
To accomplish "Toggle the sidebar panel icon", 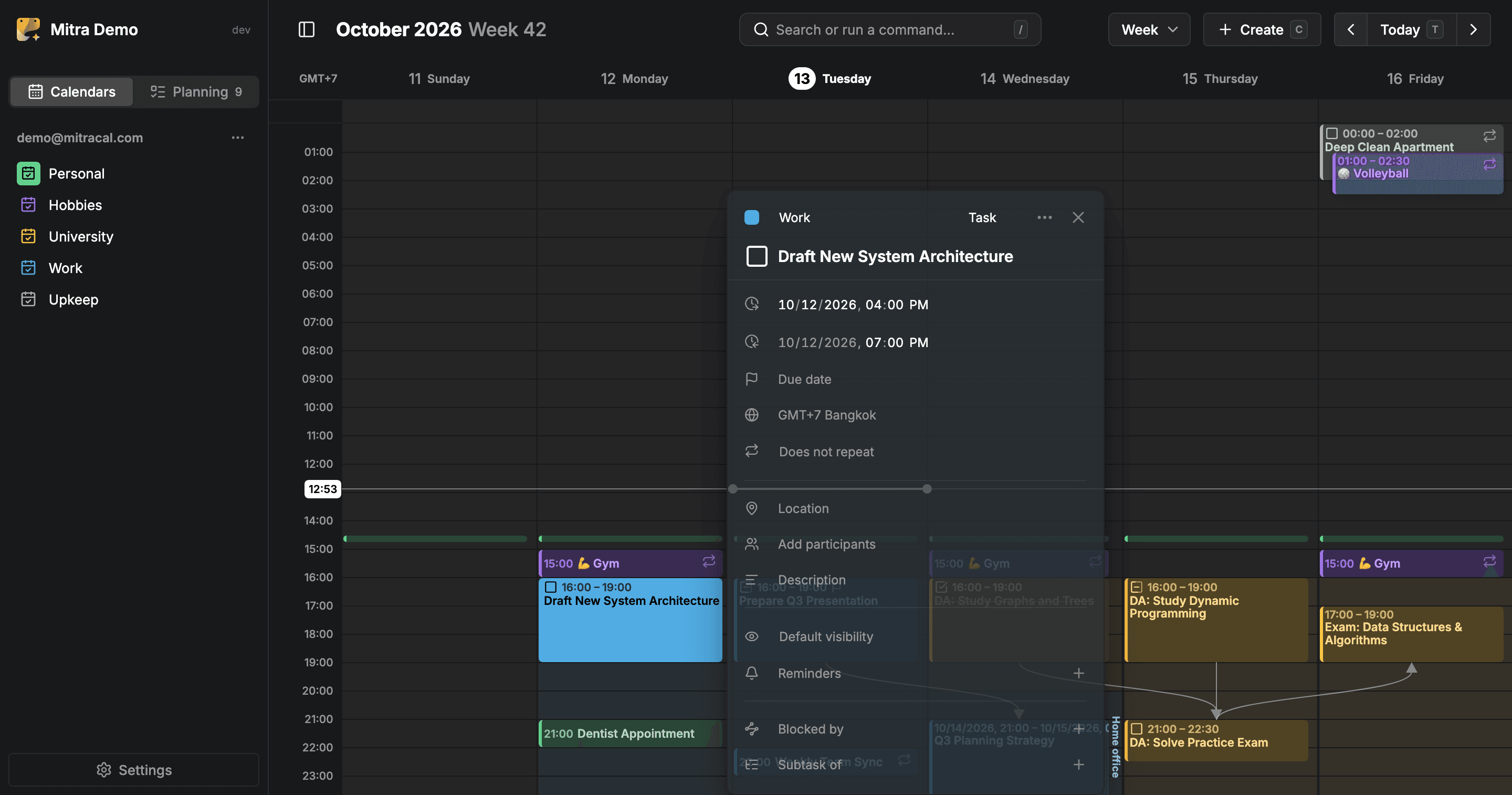I will [x=307, y=29].
